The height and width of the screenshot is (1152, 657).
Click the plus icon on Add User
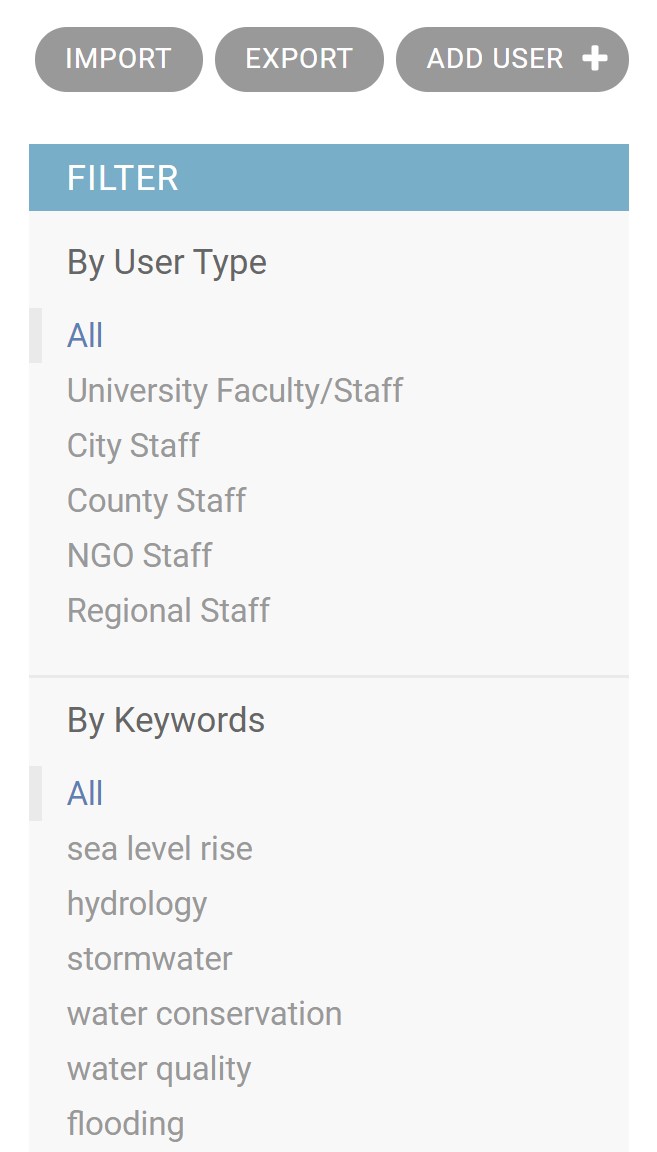pos(595,59)
